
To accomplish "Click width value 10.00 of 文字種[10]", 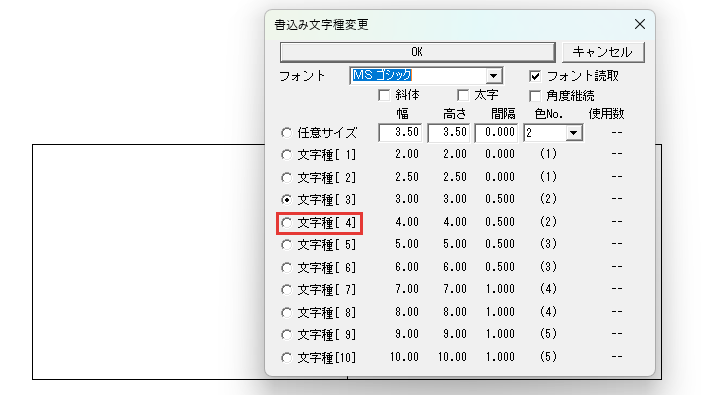I will click(x=404, y=357).
